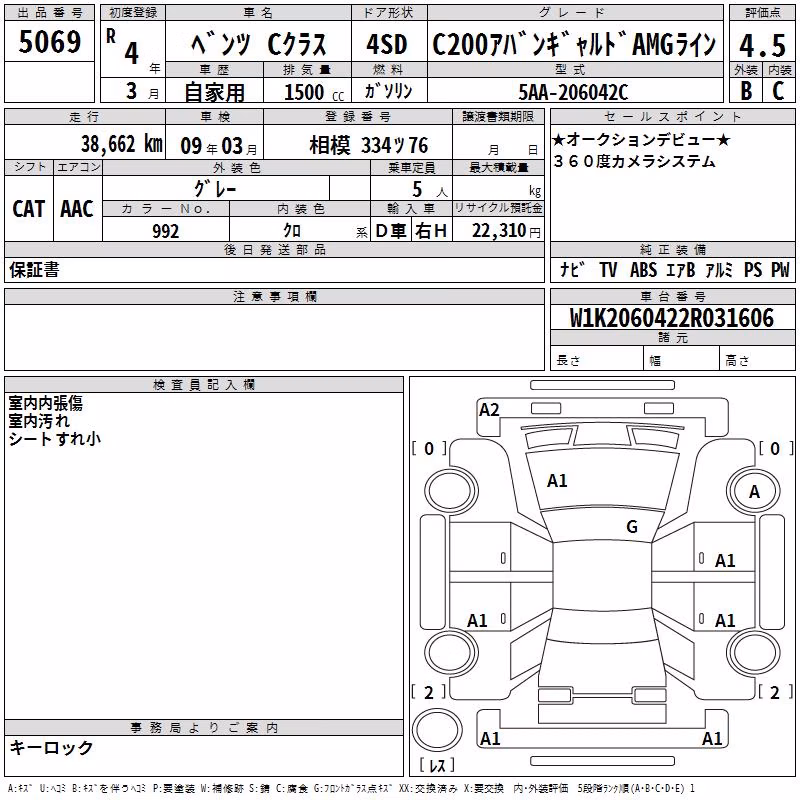The height and width of the screenshot is (800, 800).
Task: Click the アルミ equipment entry
Action: (718, 270)
